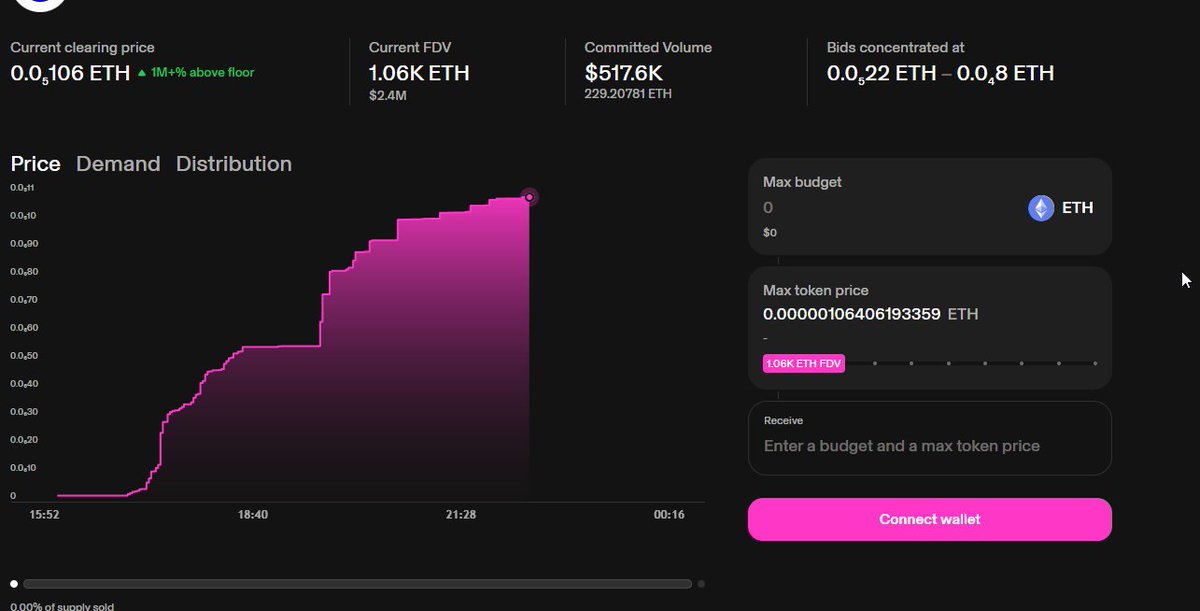Open the Distribution chart tab
1200x611 pixels.
(234, 164)
